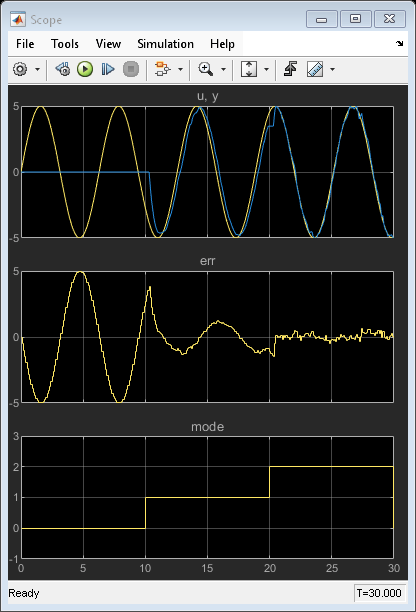Open the View menu
Image resolution: width=416 pixels, height=612 pixels.
tap(108, 44)
